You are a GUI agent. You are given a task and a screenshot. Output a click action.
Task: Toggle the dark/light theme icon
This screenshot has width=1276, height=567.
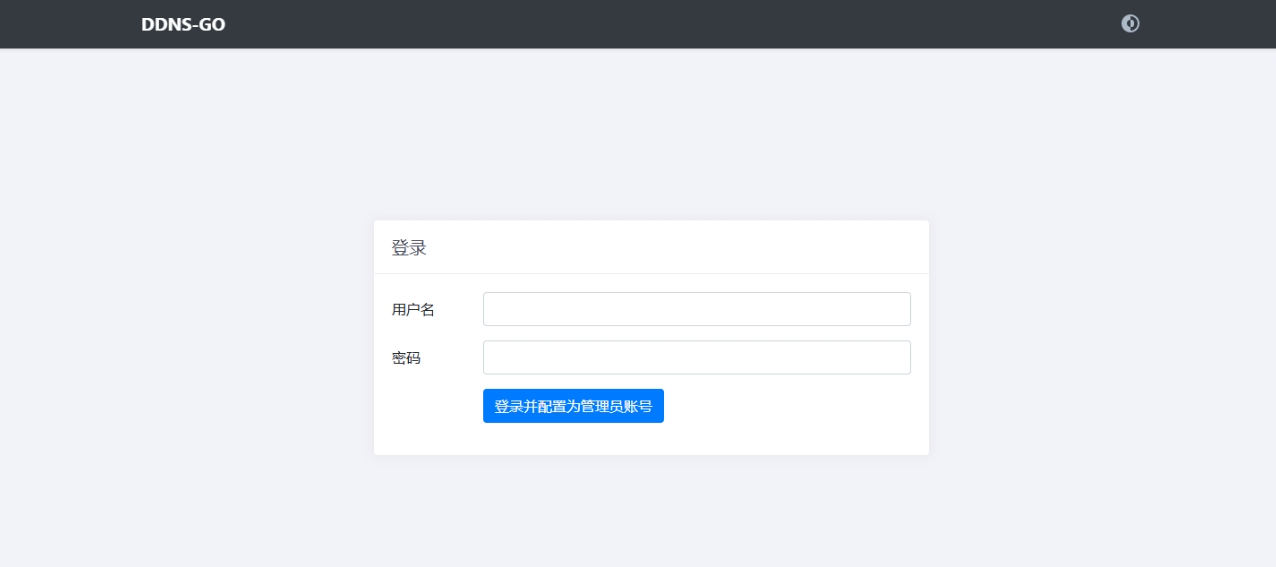1131,24
